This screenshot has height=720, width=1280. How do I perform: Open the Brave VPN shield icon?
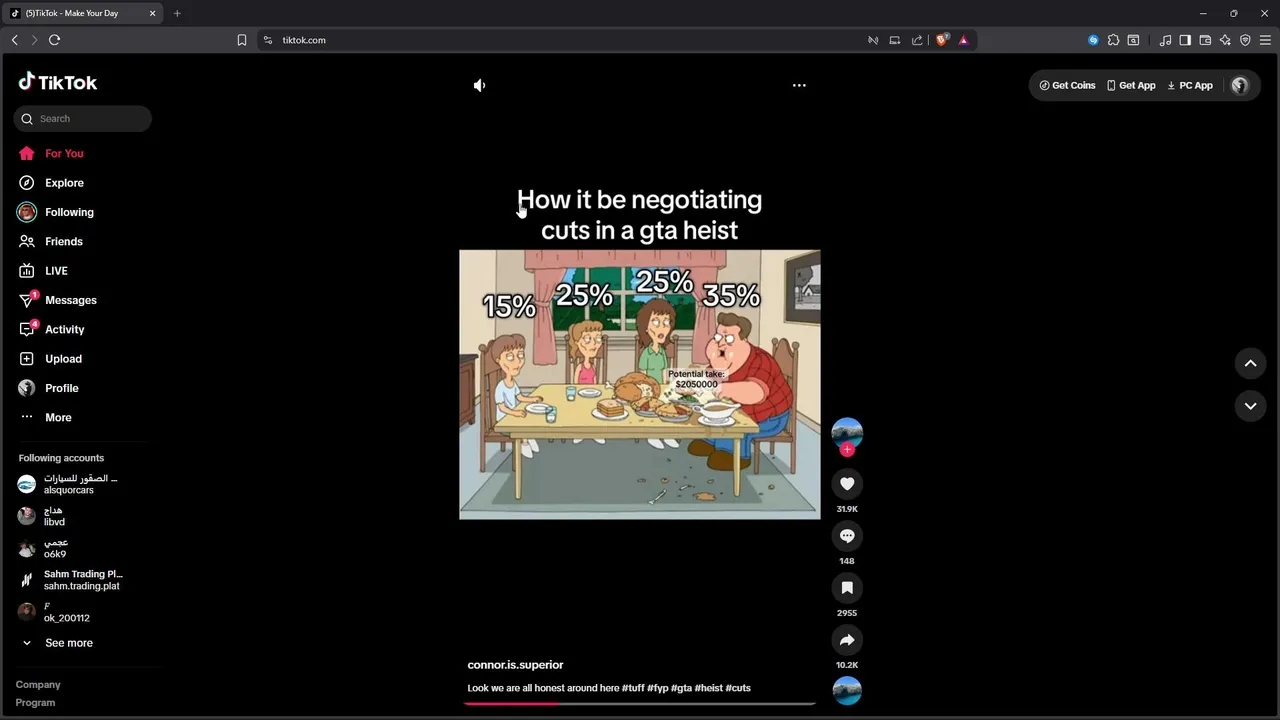pyautogui.click(x=1245, y=40)
